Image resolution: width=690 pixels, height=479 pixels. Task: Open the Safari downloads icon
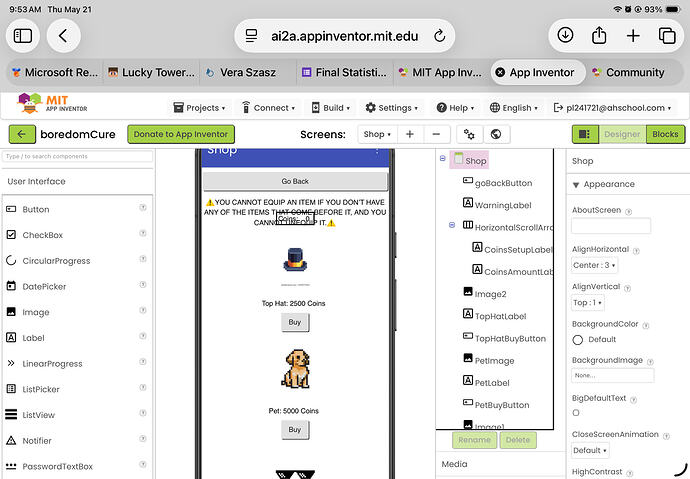565,35
